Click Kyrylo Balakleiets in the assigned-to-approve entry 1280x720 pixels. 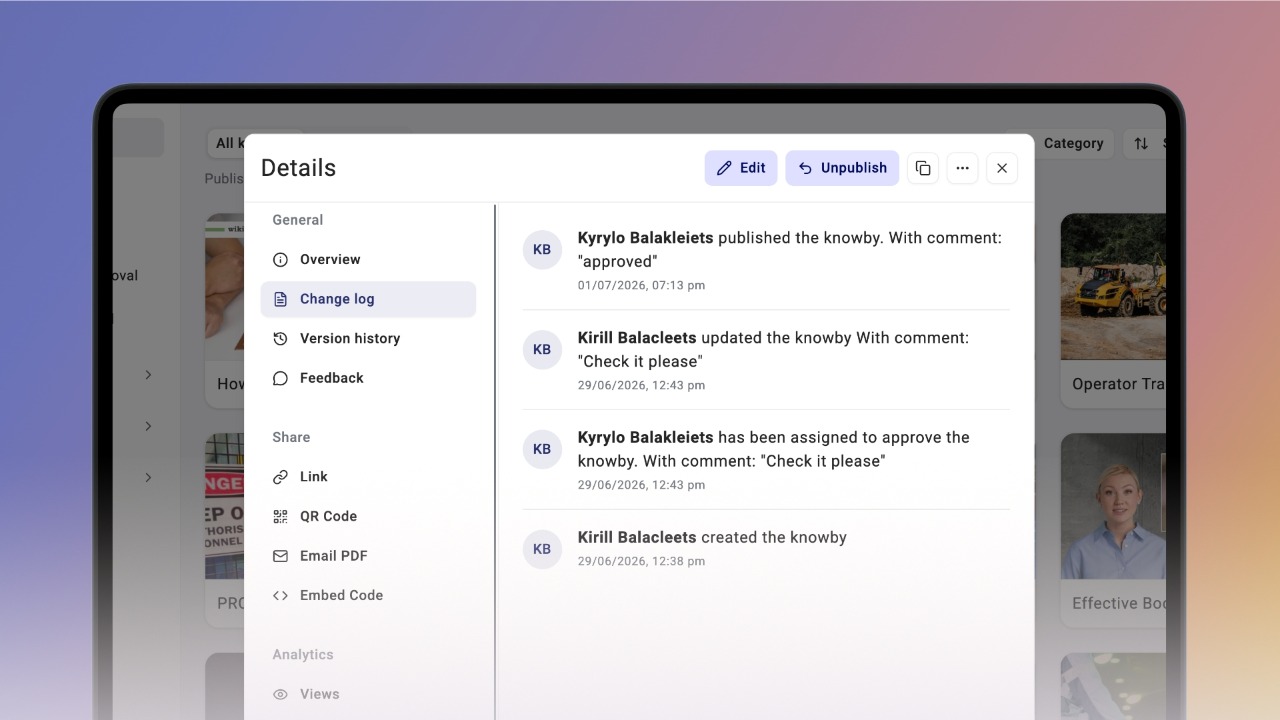pyautogui.click(x=646, y=437)
